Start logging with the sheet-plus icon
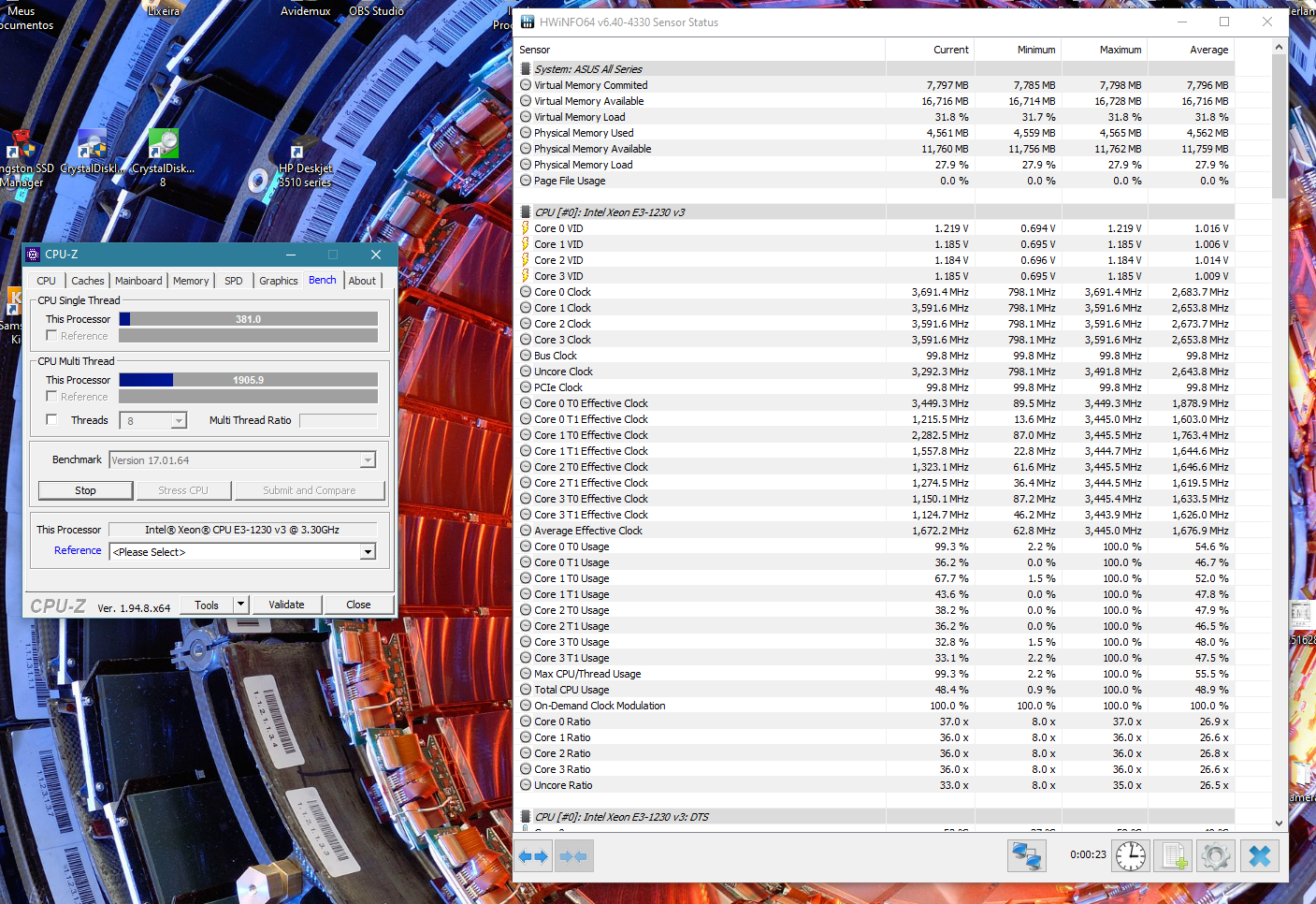Screen dimensions: 1316x904 [1173, 856]
